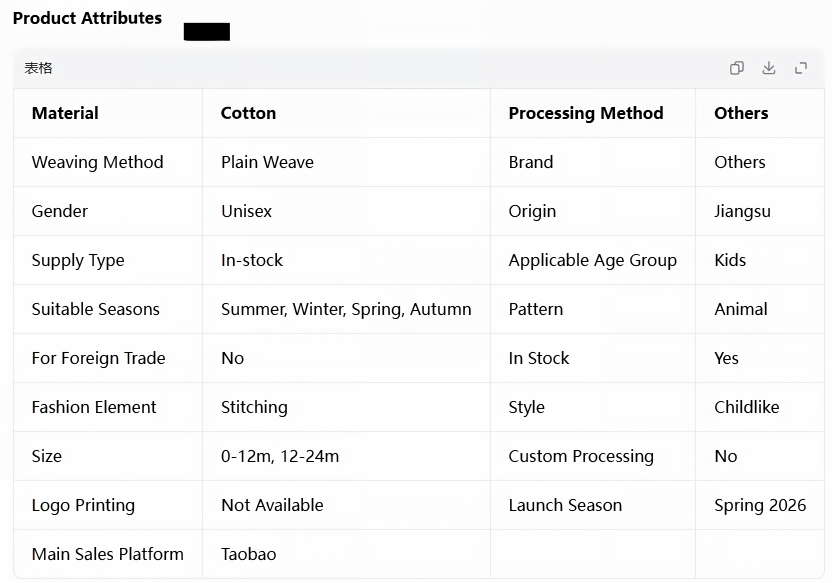Screen dimensions: 832x583
Task: Select the Material header cell
Action: coord(108,113)
